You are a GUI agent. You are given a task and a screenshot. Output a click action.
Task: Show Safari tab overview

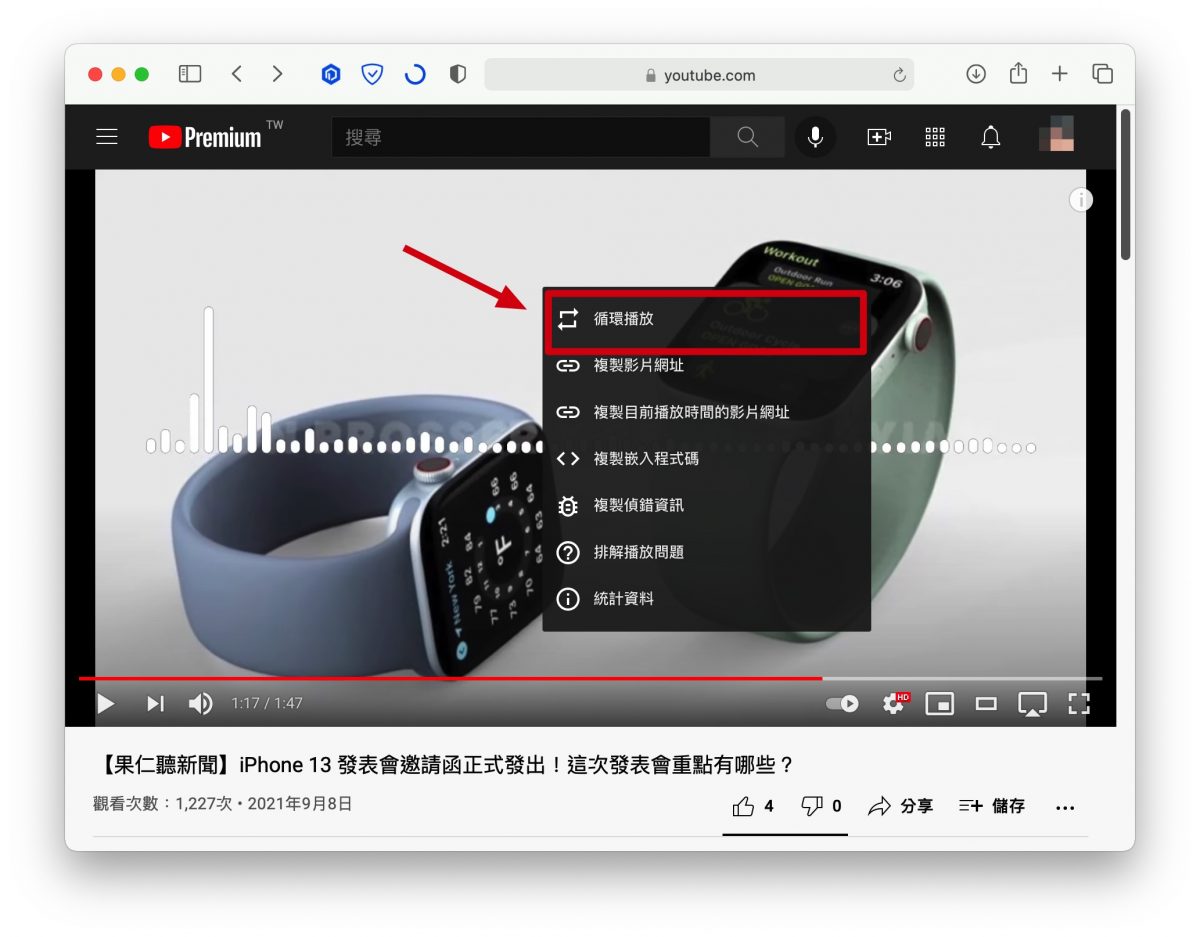1102,74
